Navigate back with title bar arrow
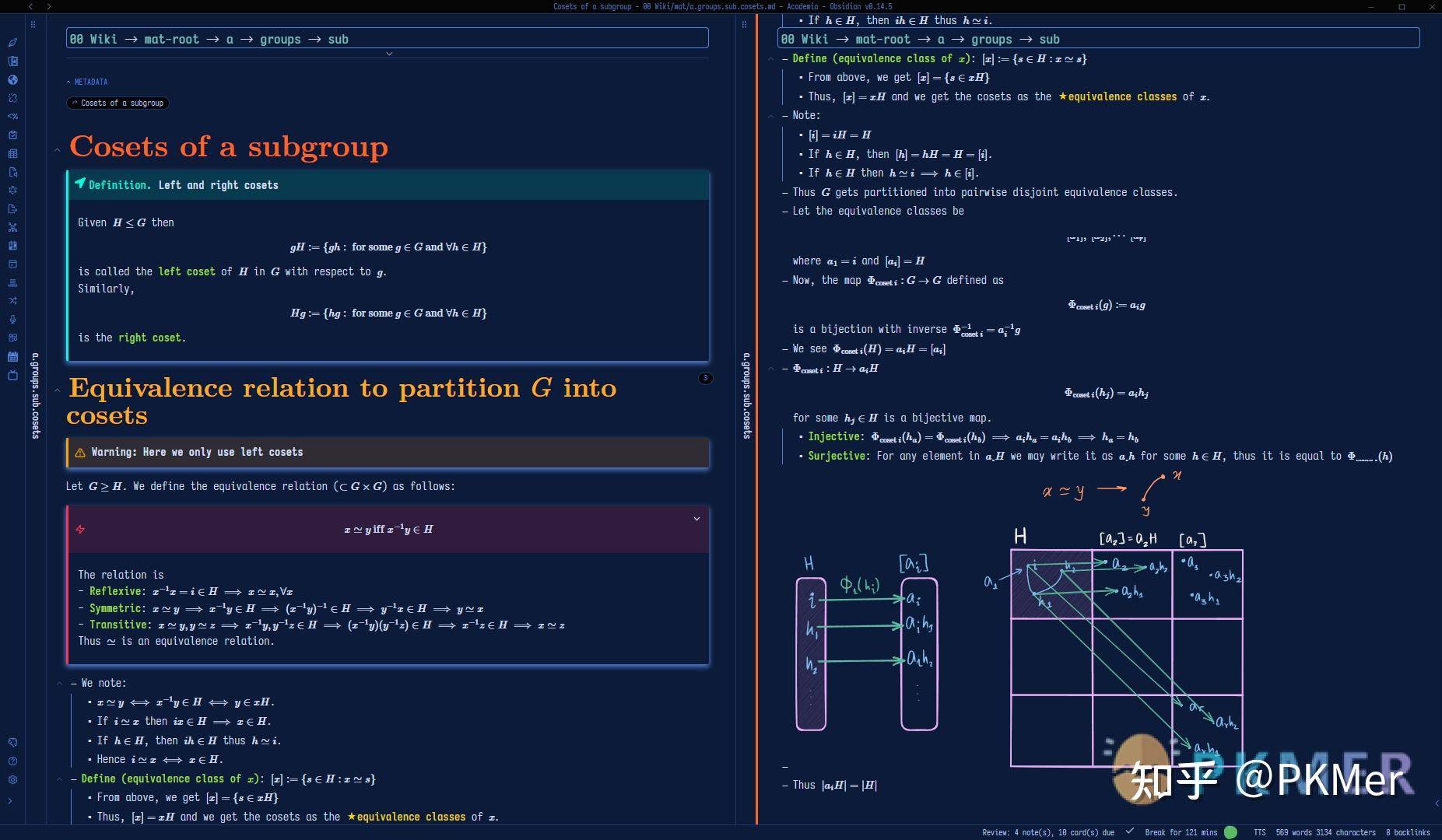This screenshot has height=840, width=1442. 31,6
